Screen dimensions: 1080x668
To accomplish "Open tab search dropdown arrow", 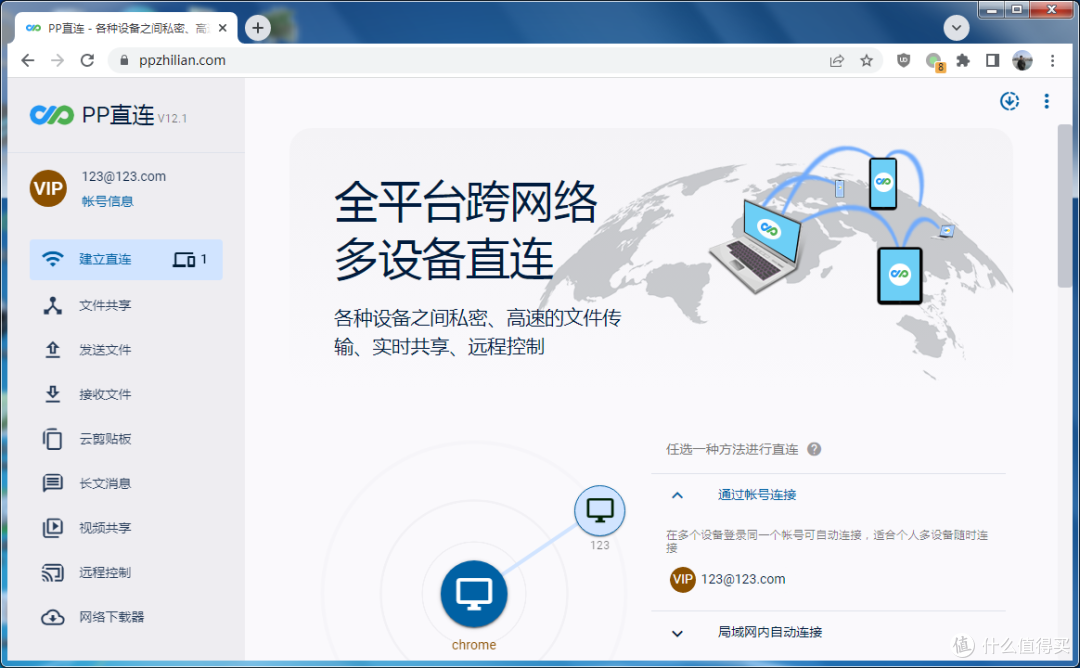I will pyautogui.click(x=956, y=28).
